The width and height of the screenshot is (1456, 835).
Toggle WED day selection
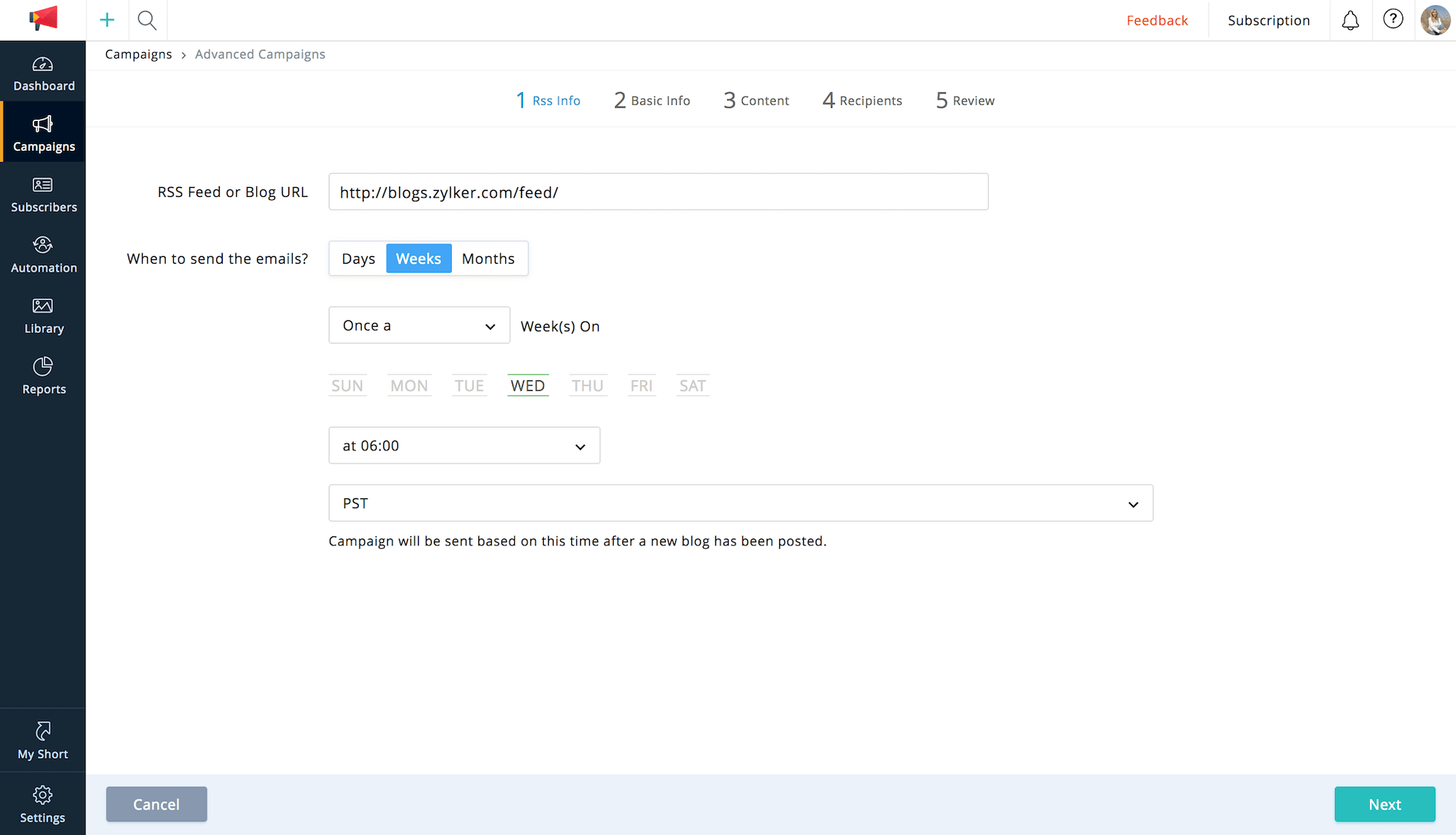(x=527, y=386)
